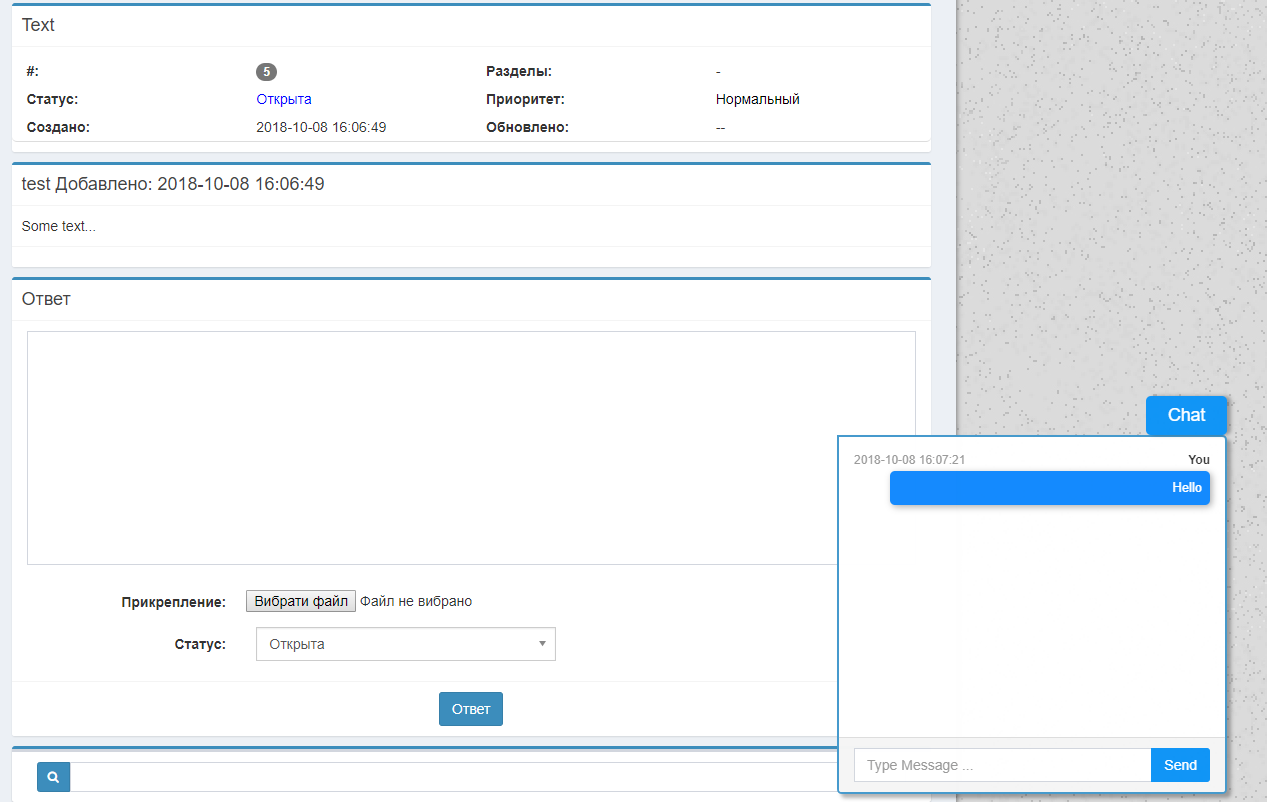Screen dimensions: 1267x802
Task: Click the Файл не вибрано label
Action: click(x=416, y=601)
